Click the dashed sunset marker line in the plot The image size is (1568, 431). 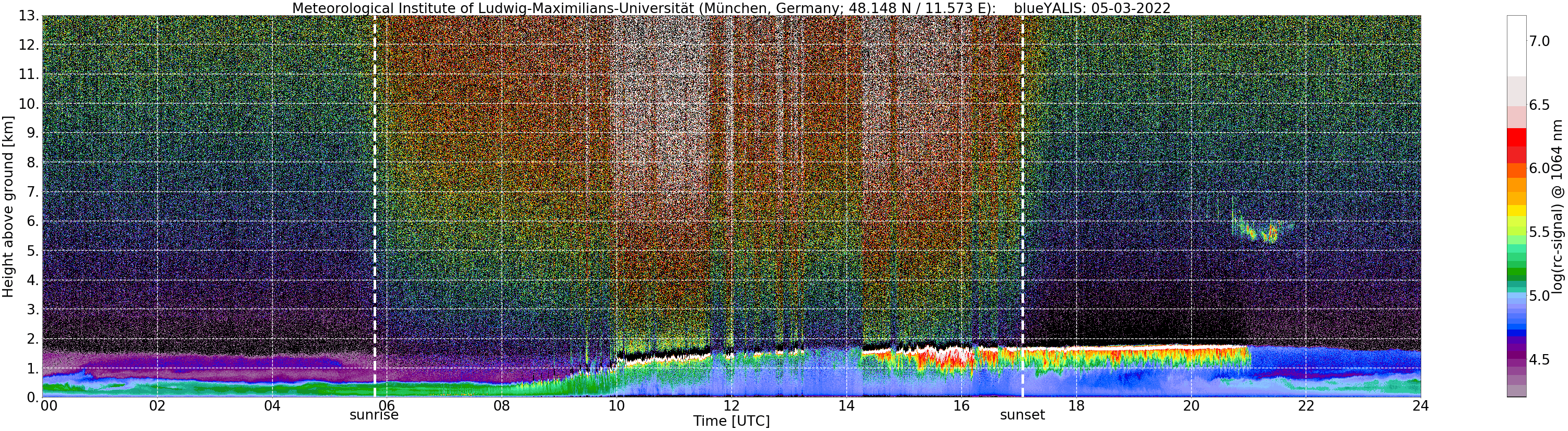click(1023, 206)
